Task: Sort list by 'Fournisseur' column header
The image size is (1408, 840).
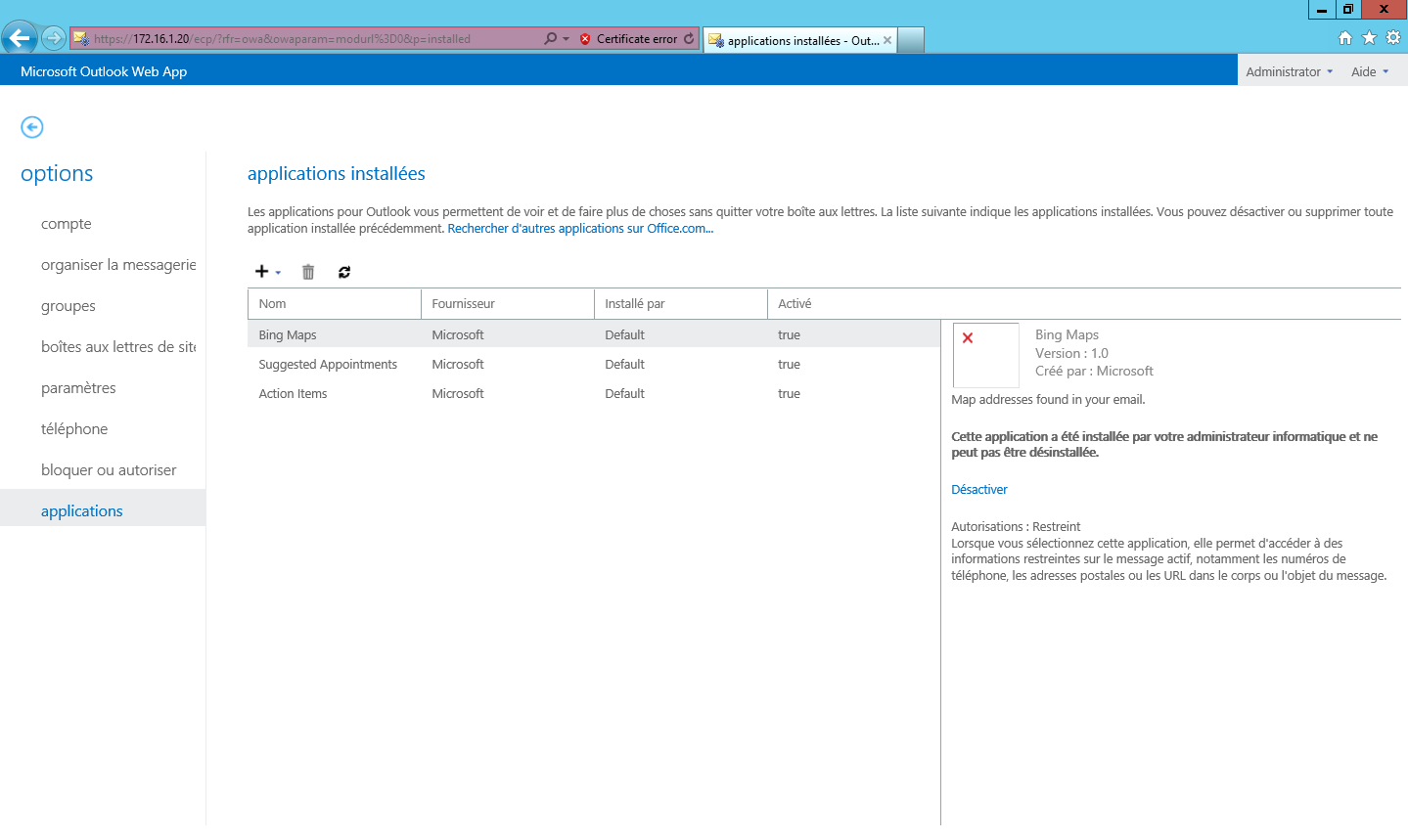Action: click(508, 304)
